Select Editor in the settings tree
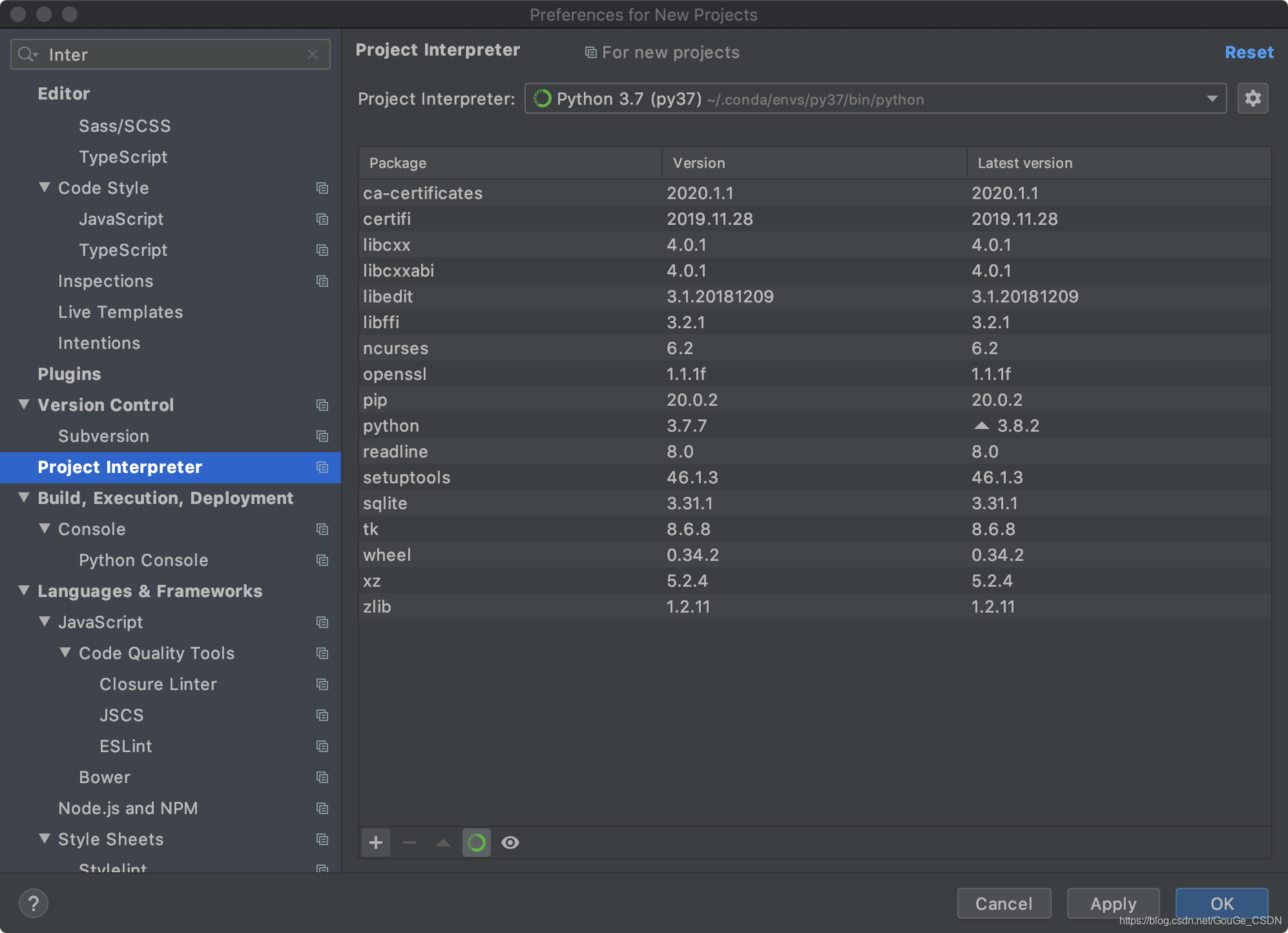Image resolution: width=1288 pixels, height=933 pixels. pyautogui.click(x=64, y=94)
